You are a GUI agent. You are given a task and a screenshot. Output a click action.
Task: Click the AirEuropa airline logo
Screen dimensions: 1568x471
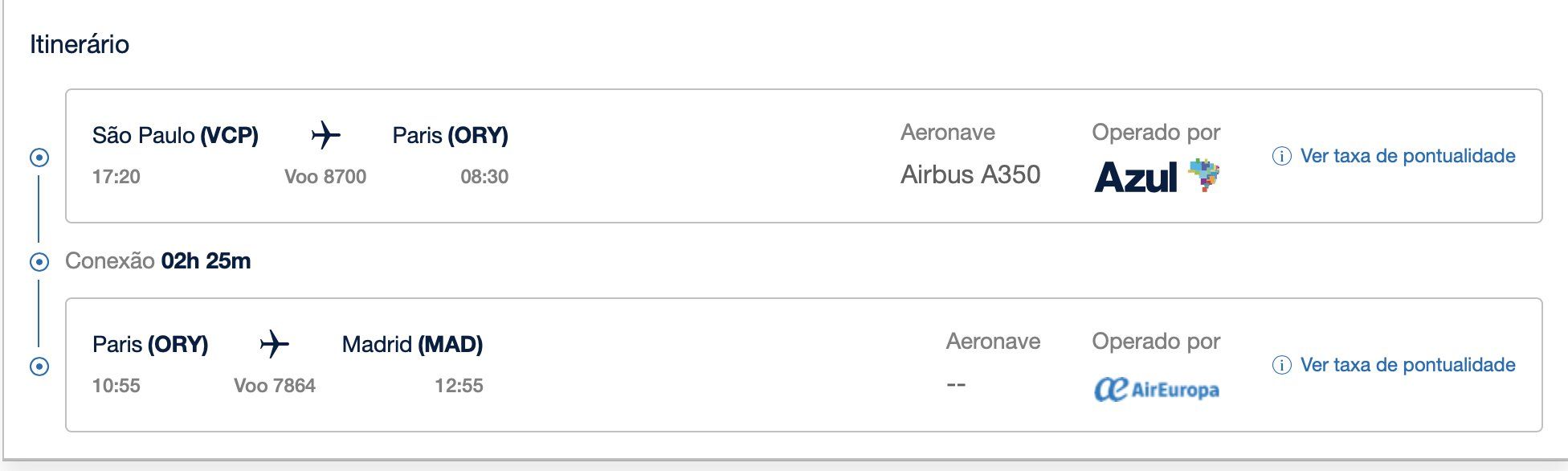click(x=1156, y=390)
